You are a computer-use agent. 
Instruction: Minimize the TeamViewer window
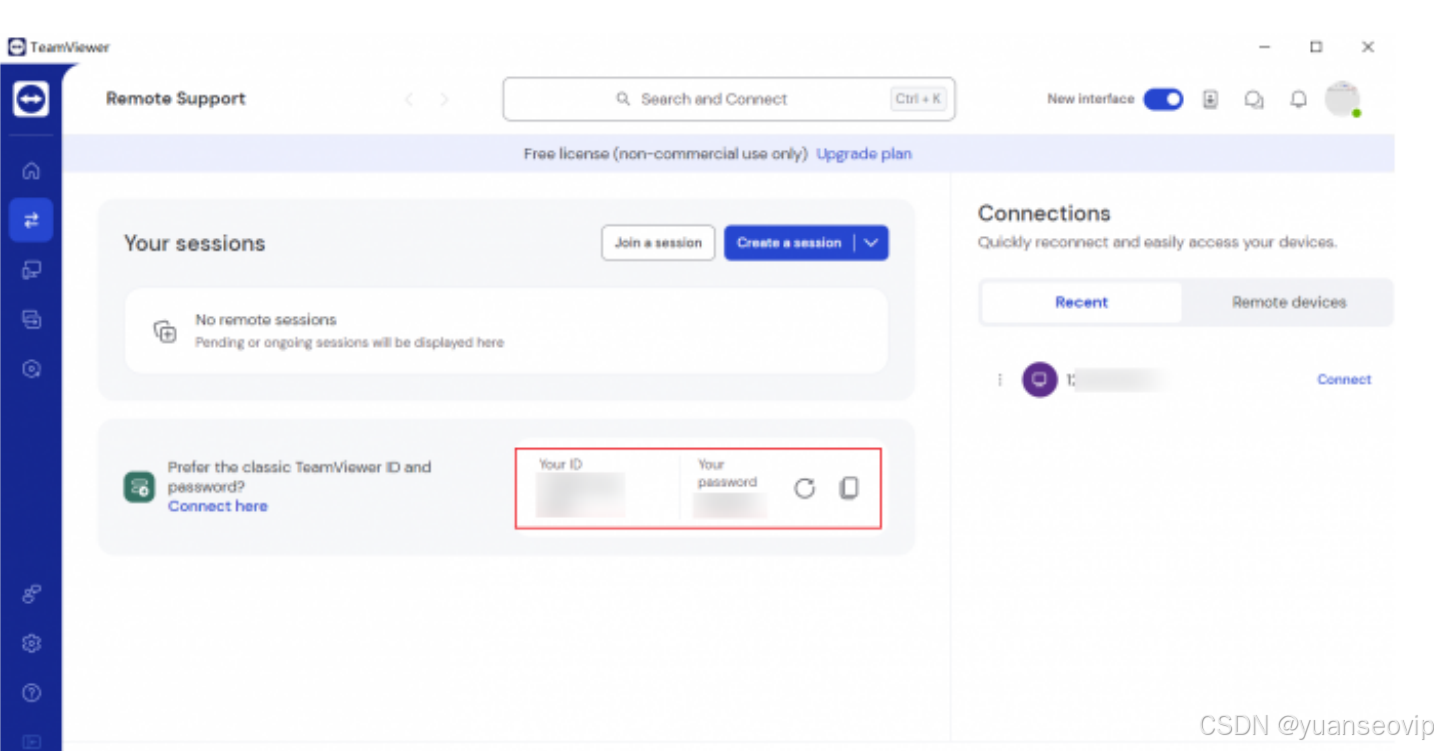point(1265,47)
